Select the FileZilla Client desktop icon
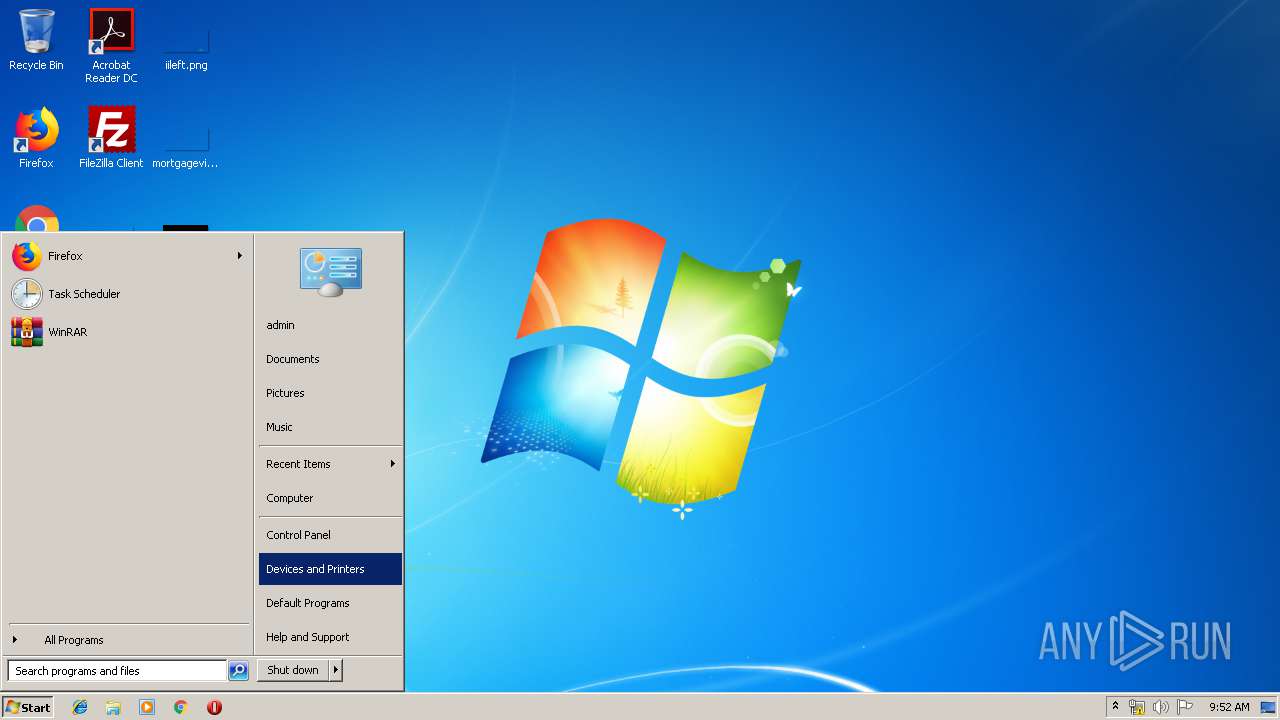 (111, 138)
